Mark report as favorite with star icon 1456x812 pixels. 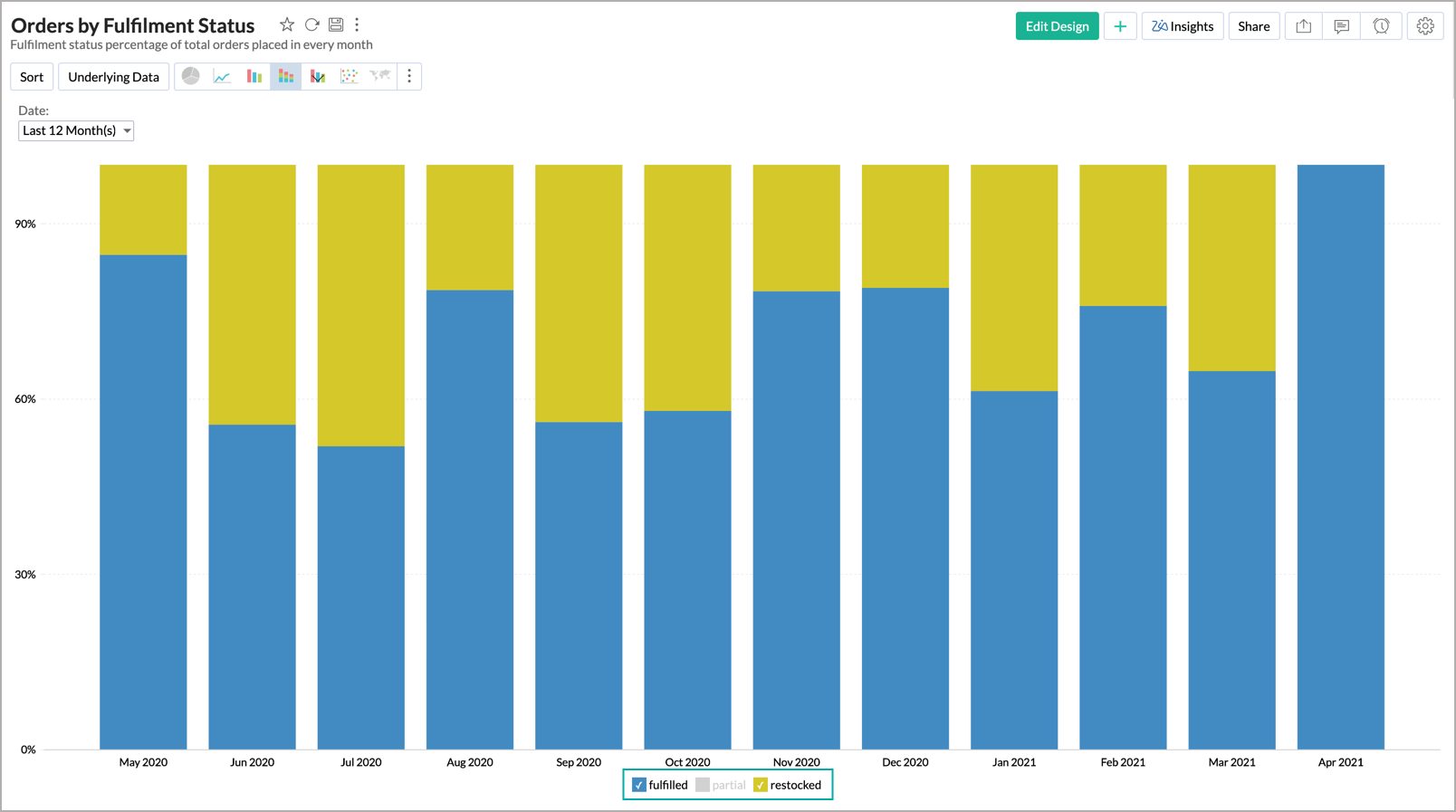coord(286,24)
